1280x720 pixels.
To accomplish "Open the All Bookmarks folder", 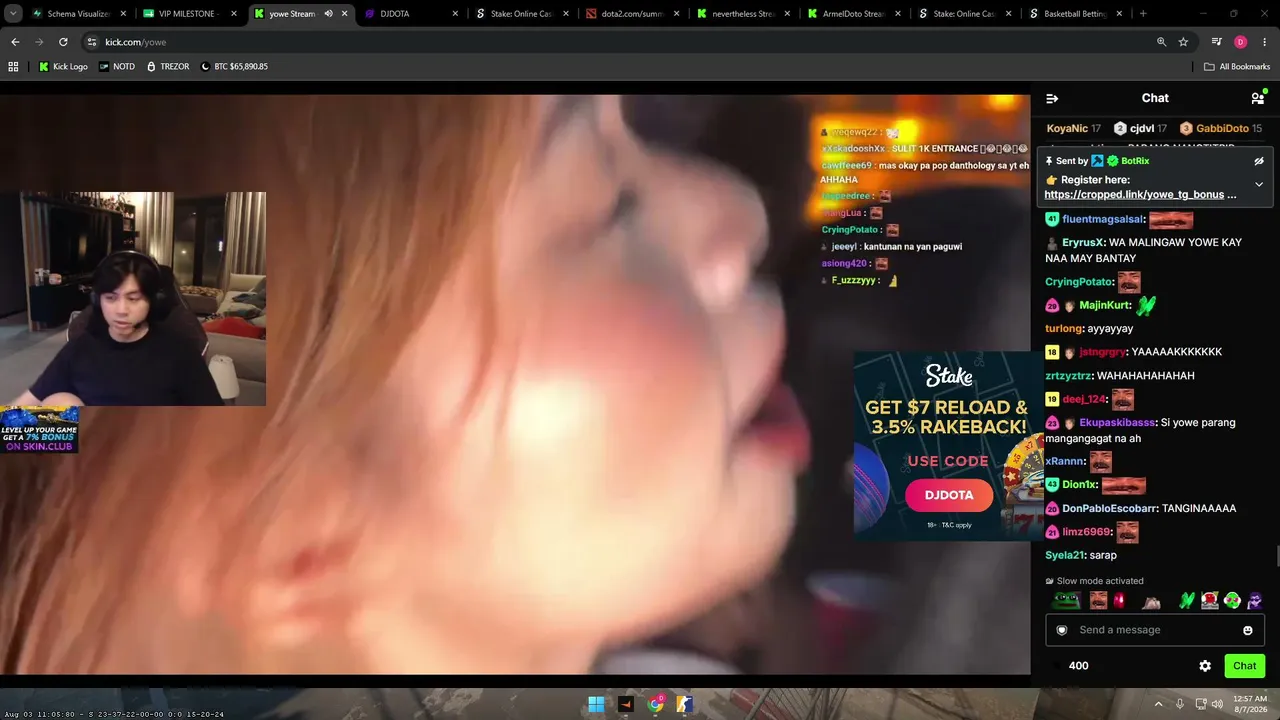I will pos(1237,67).
